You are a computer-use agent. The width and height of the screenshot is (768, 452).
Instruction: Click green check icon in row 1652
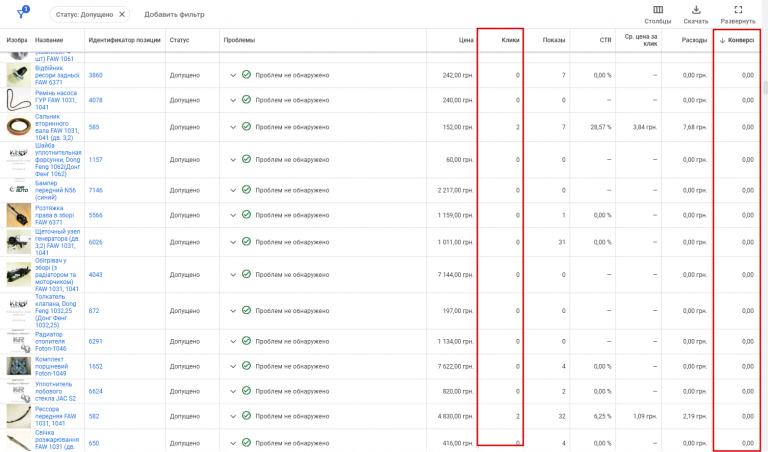click(x=246, y=366)
